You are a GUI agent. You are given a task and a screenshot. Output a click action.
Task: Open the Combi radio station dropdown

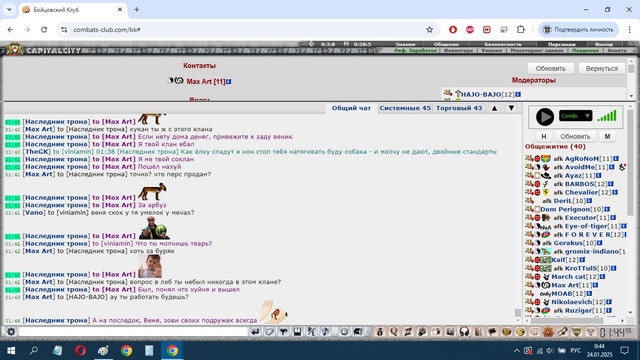576,116
